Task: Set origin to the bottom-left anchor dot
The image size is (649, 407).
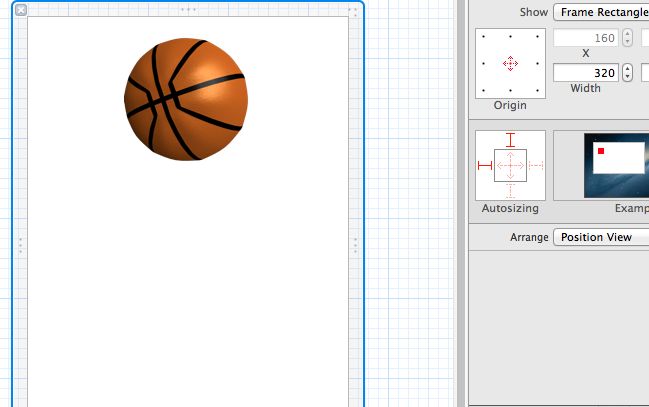Action: coord(483,90)
